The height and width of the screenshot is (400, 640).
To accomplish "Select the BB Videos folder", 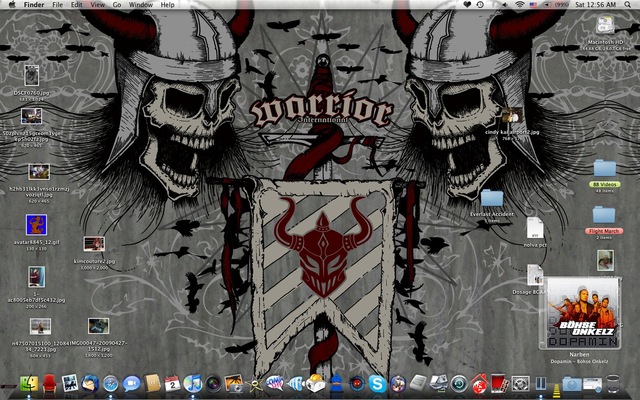I will point(604,168).
